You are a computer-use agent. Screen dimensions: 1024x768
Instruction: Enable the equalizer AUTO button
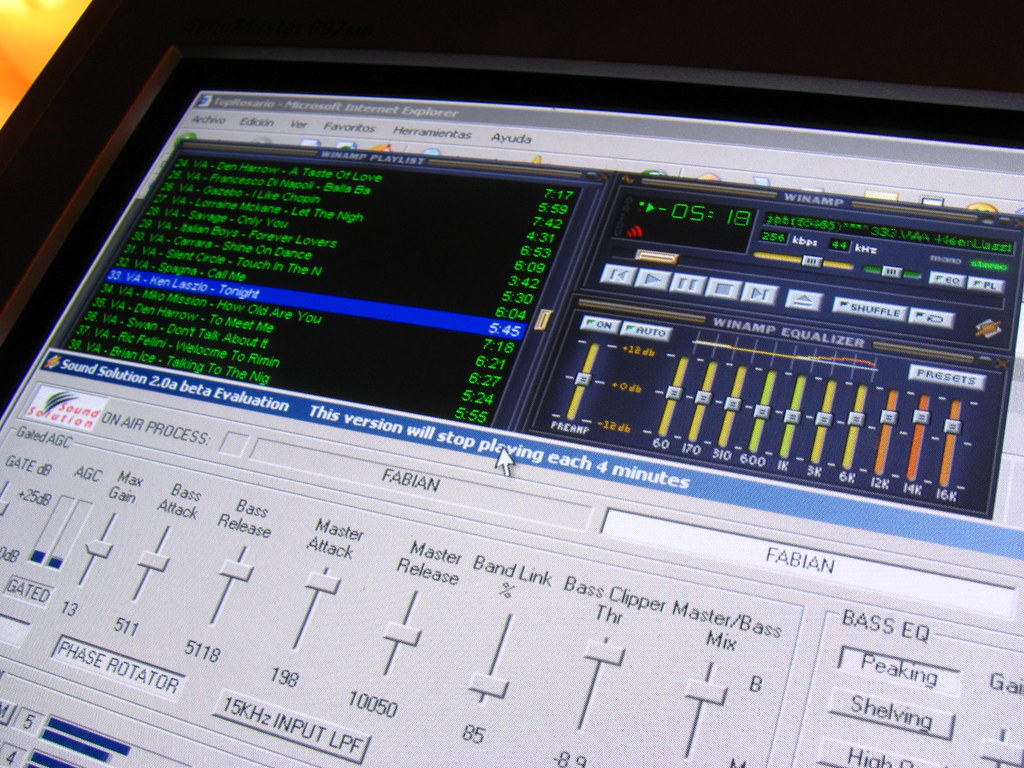645,330
